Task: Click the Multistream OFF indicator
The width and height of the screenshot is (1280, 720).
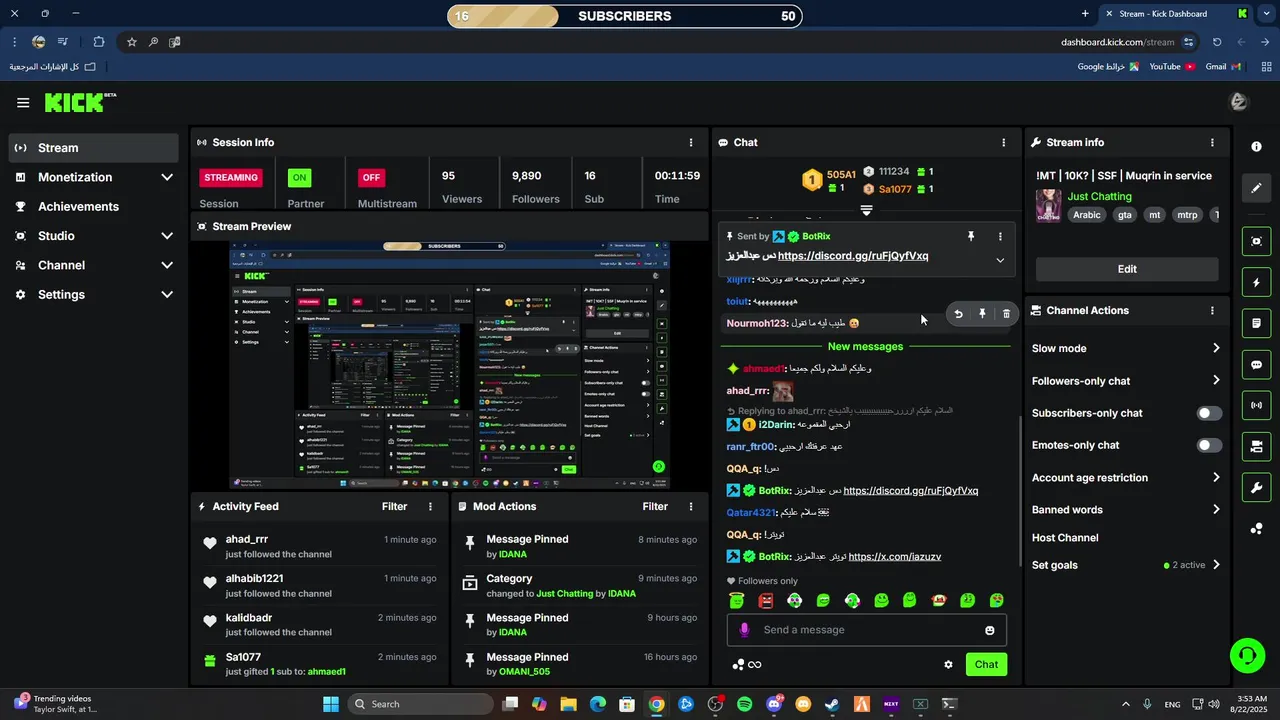Action: point(371,178)
